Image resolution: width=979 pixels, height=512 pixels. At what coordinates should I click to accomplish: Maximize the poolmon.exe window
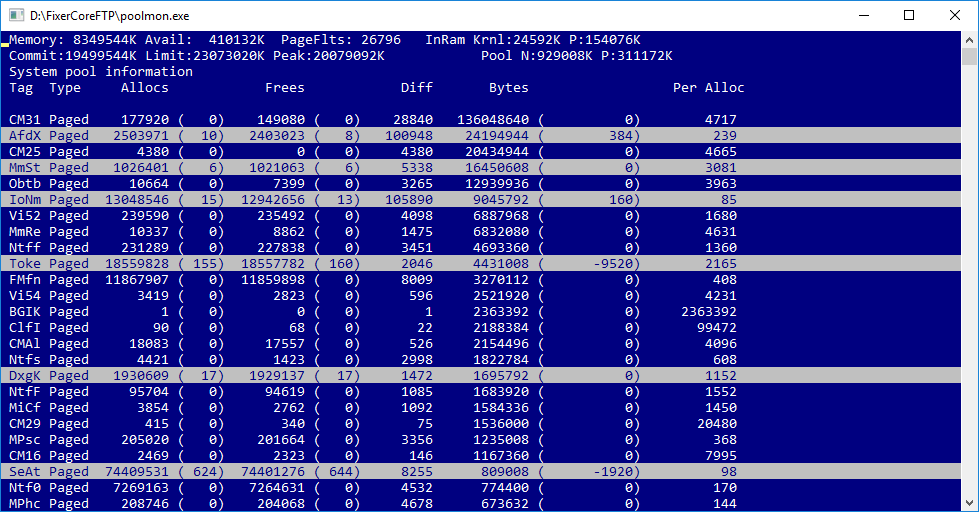pyautogui.click(x=909, y=15)
